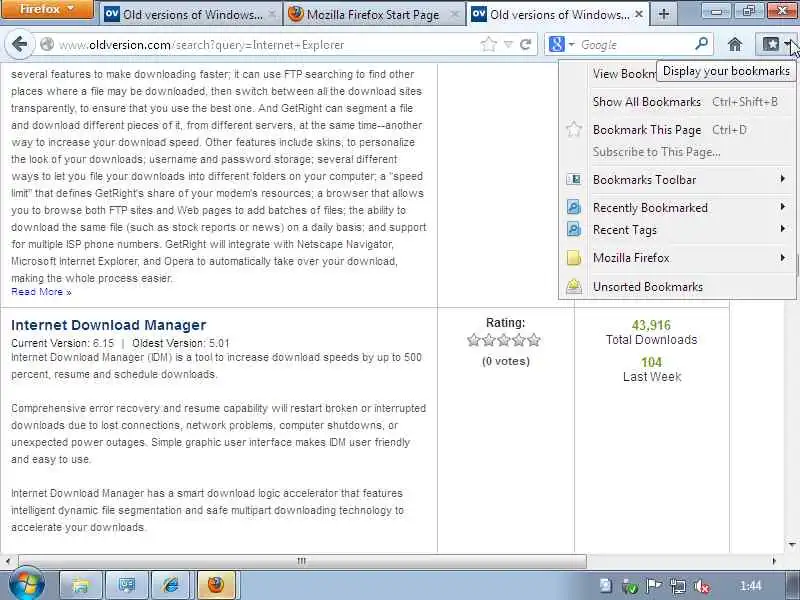Click the network tray icon
This screenshot has height=600, width=800.
point(678,586)
